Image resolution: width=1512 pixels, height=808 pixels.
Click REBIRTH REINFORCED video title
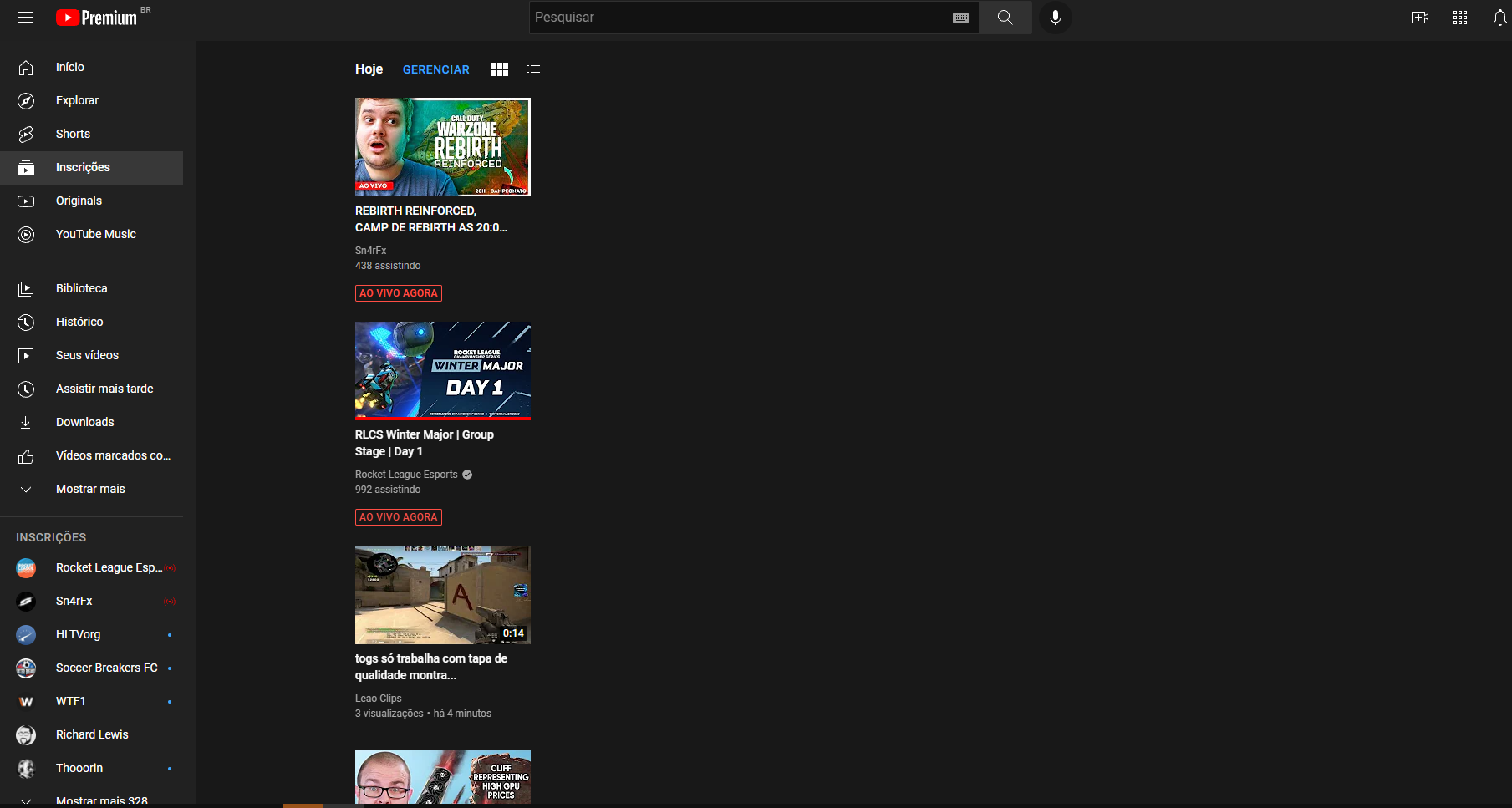pos(431,219)
